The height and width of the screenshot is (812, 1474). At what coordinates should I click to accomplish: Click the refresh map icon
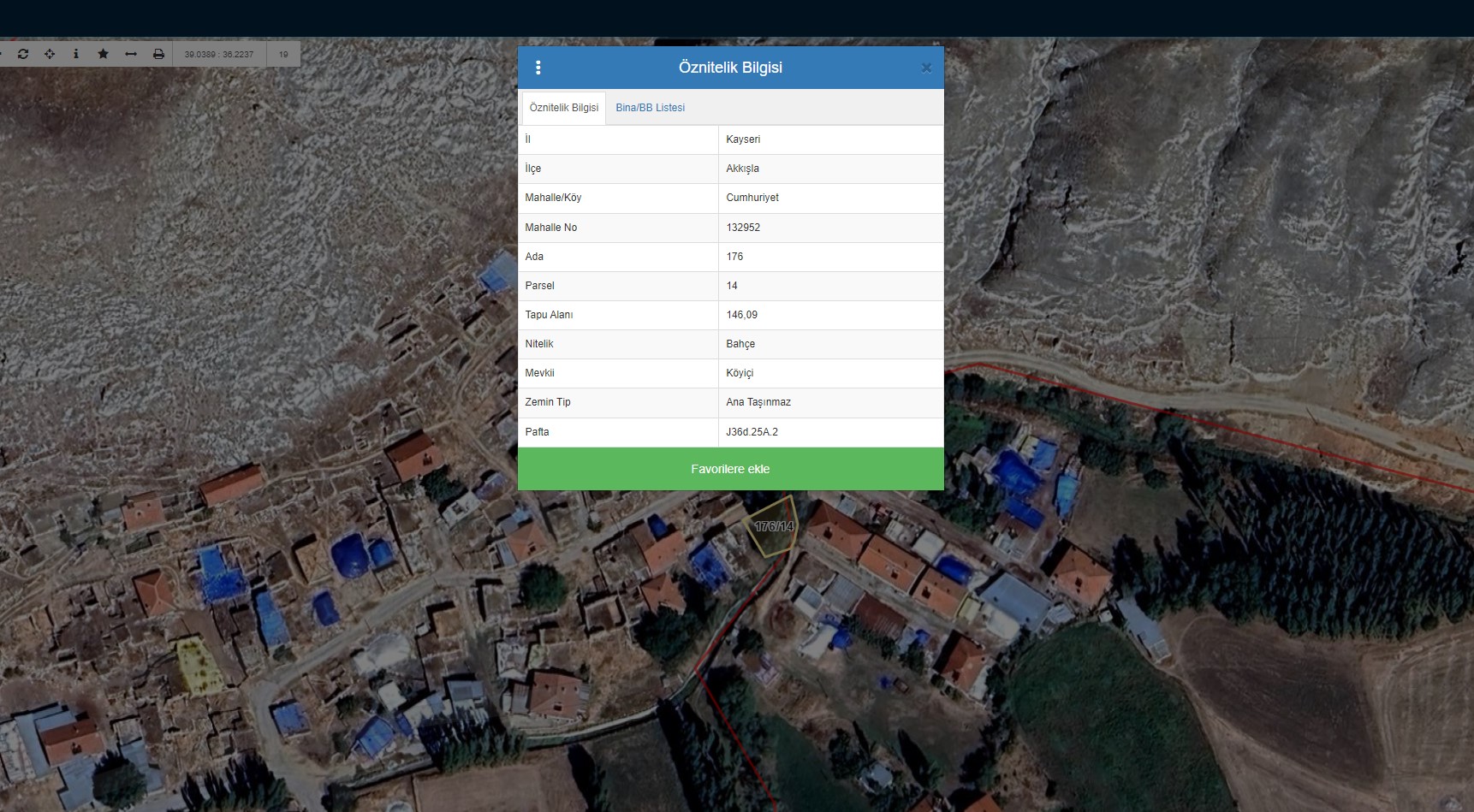tap(23, 54)
